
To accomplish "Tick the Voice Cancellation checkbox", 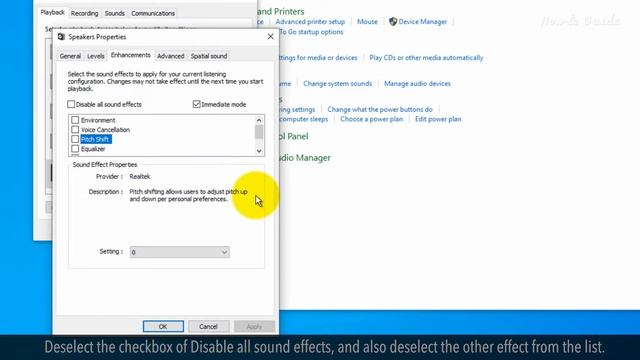I will [75, 130].
